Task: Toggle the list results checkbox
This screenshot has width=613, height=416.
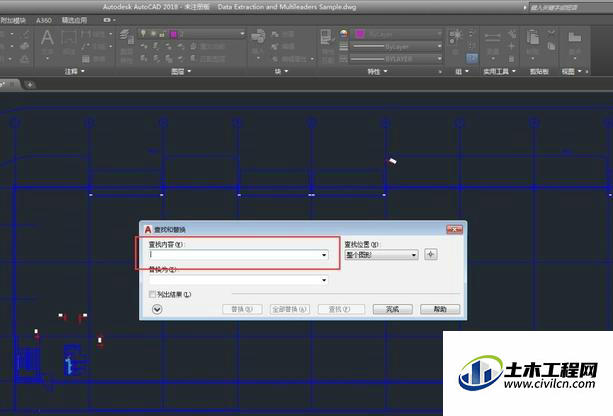Action: point(152,294)
